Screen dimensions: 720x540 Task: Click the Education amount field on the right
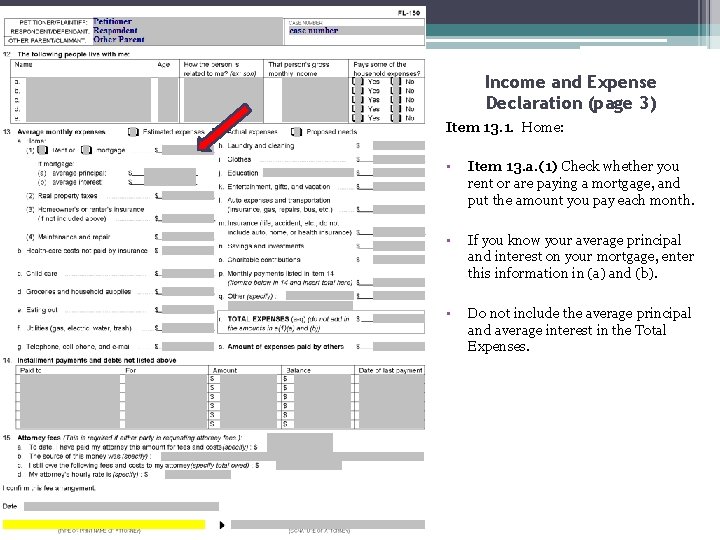click(x=399, y=173)
